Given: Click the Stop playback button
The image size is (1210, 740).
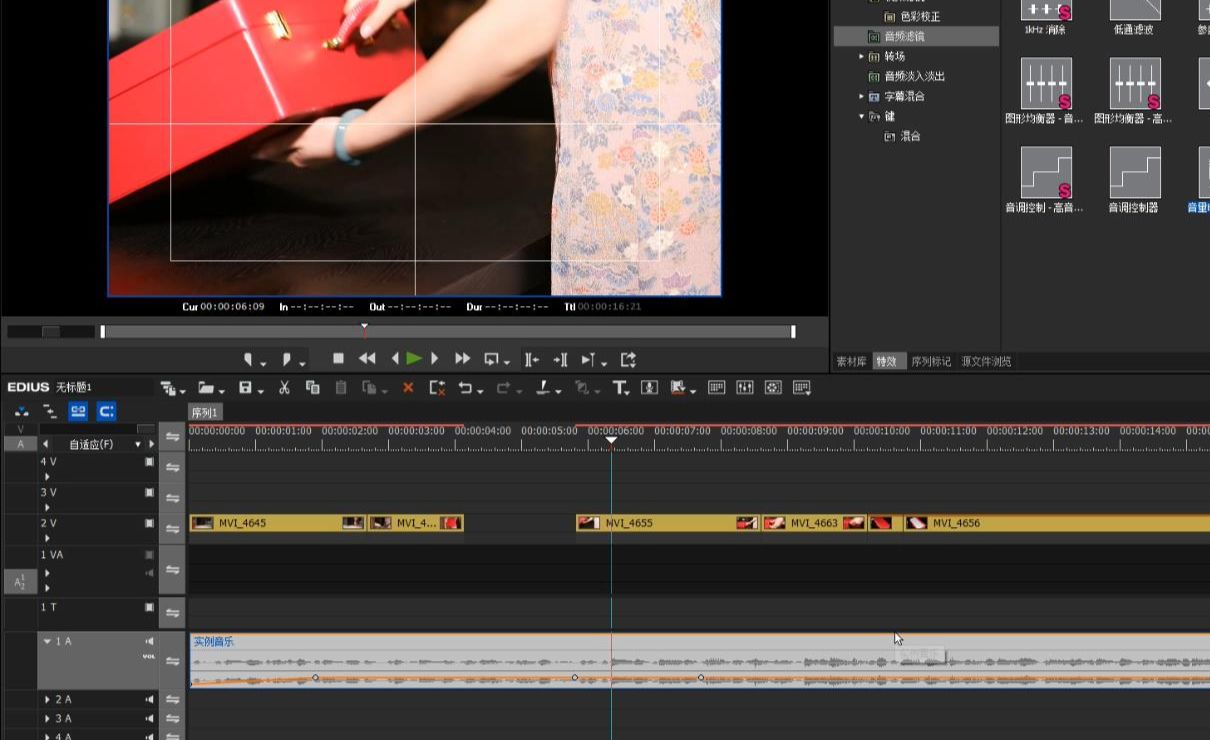Looking at the screenshot, I should pos(338,358).
